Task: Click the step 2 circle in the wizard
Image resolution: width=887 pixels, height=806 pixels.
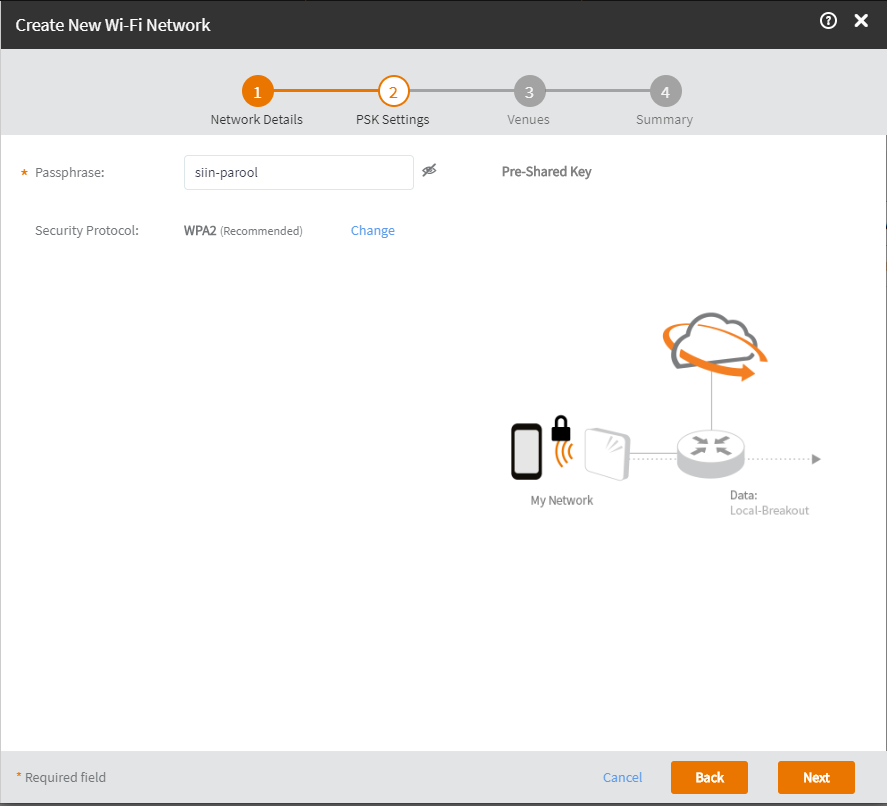Action: click(x=393, y=92)
